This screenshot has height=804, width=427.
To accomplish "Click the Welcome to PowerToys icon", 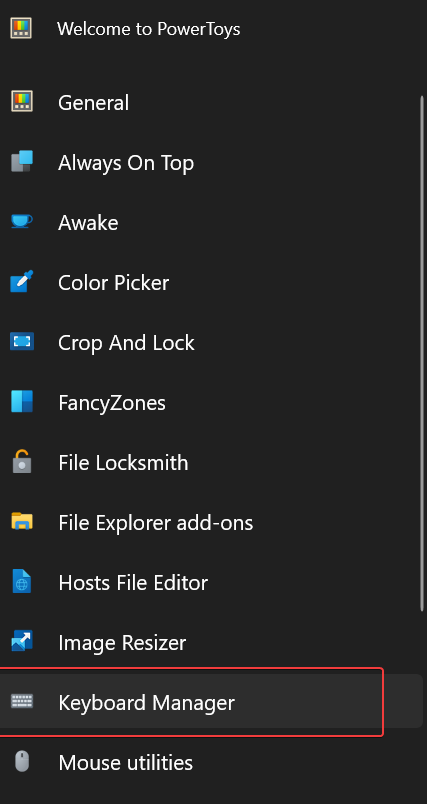I will pyautogui.click(x=21, y=28).
